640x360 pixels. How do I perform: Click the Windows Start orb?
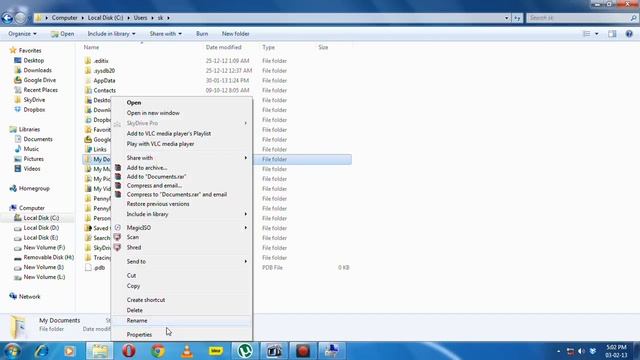12,351
